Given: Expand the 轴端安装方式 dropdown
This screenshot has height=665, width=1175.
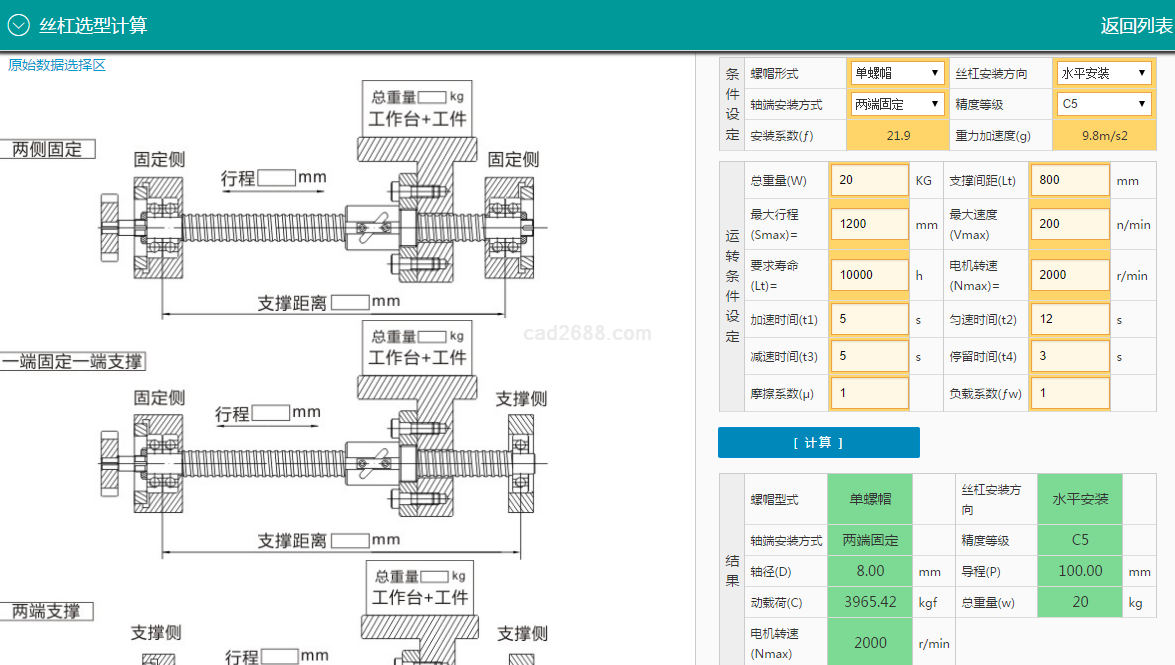Looking at the screenshot, I should [897, 104].
